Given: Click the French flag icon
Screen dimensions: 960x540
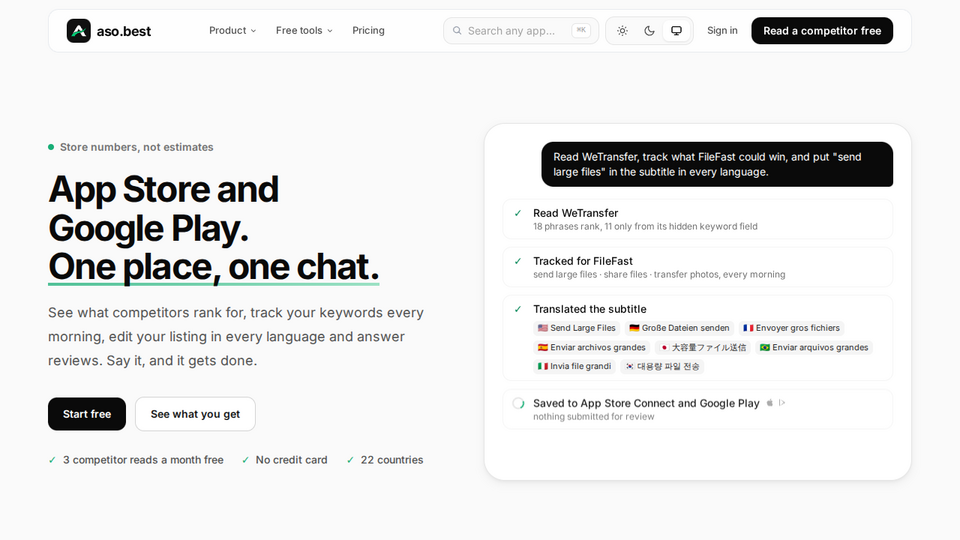Looking at the screenshot, I should [748, 328].
